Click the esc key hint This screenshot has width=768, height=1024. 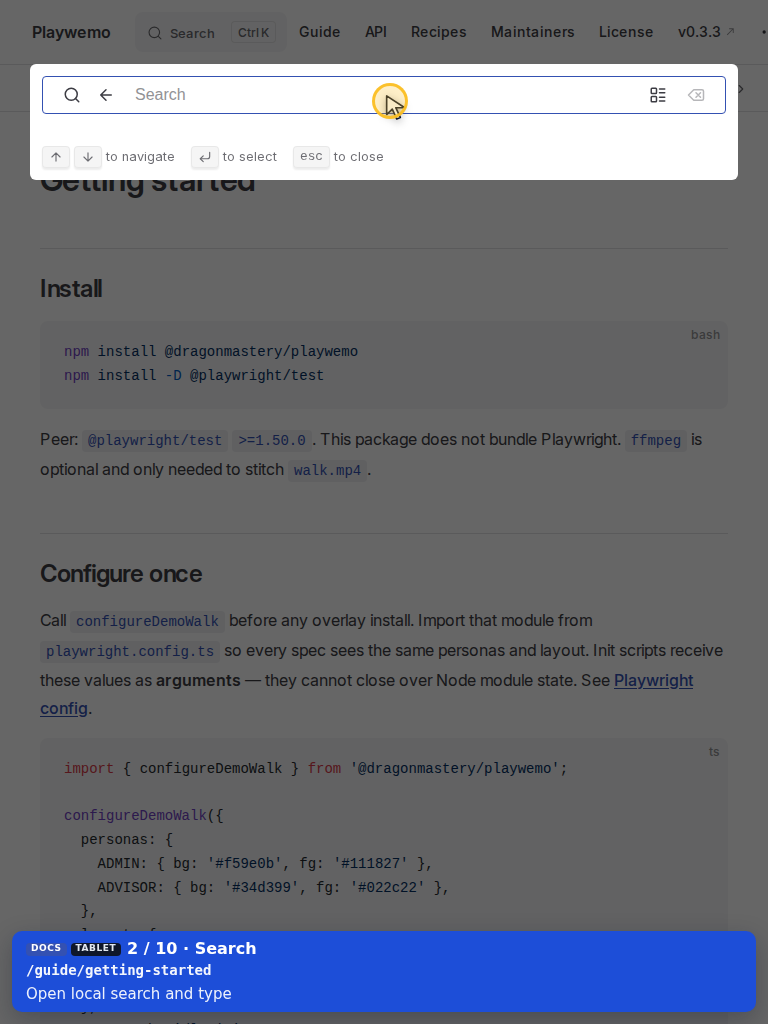[312, 157]
